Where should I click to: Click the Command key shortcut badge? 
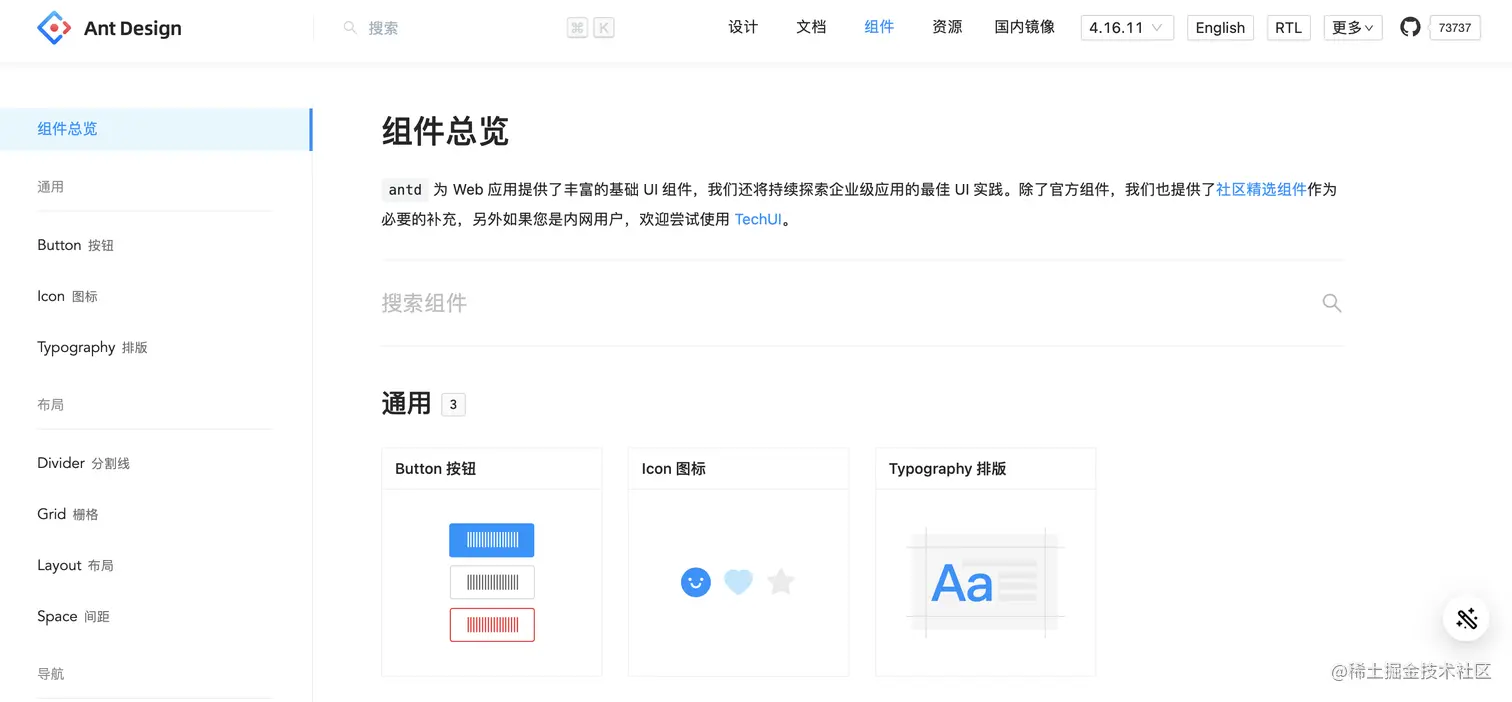(x=577, y=28)
